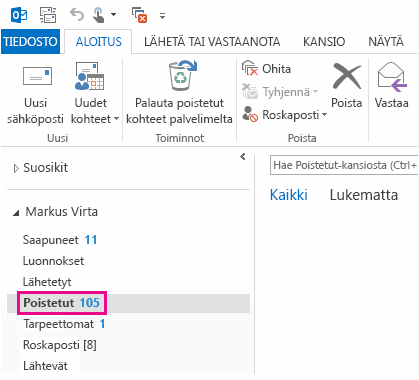419x380 pixels.
Task: Click the Ohita ignore conversation button
Action: 267,69
